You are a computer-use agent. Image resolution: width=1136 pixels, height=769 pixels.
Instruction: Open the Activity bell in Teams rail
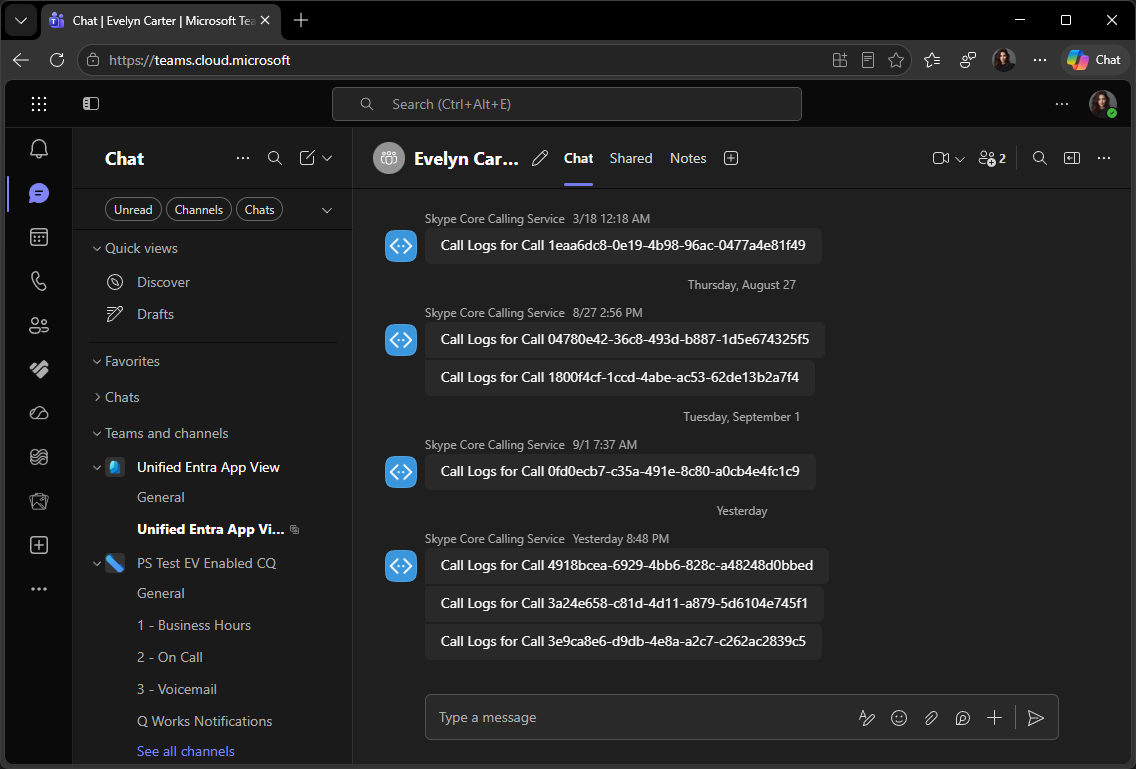point(39,149)
